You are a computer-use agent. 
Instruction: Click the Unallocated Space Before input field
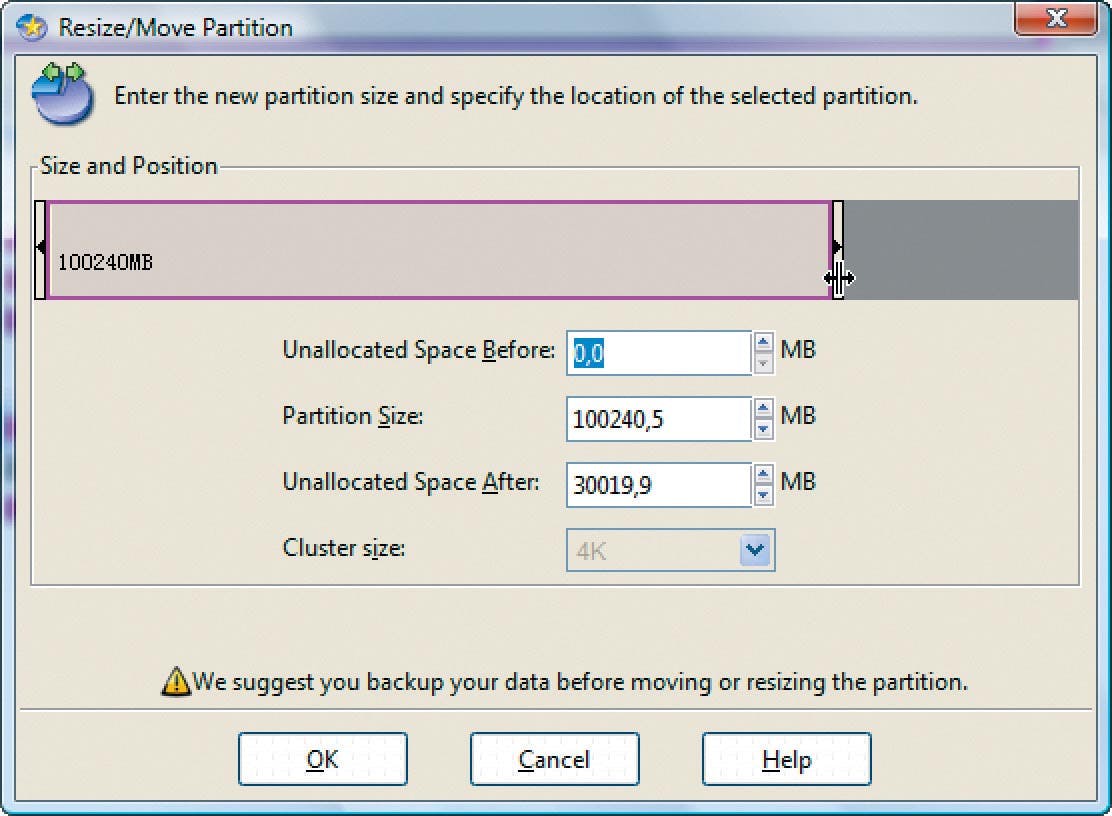click(658, 353)
